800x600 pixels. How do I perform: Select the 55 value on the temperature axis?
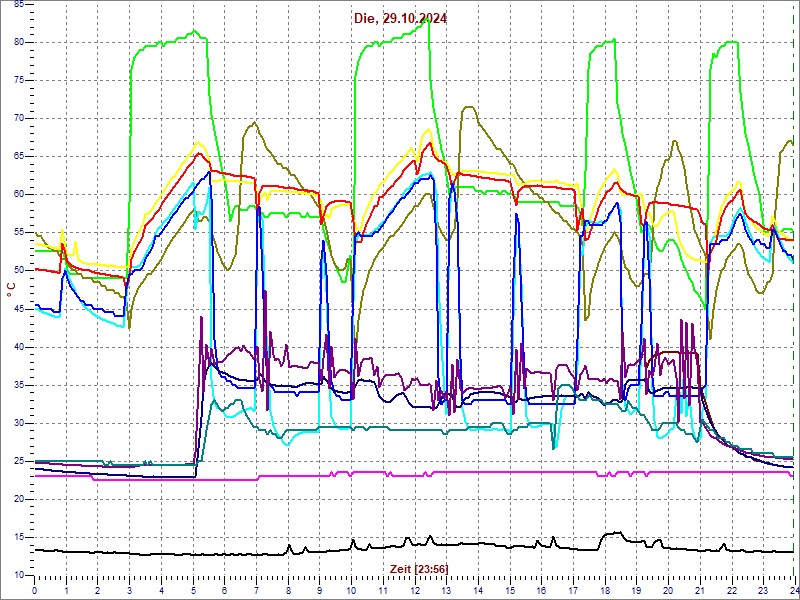click(x=18, y=233)
